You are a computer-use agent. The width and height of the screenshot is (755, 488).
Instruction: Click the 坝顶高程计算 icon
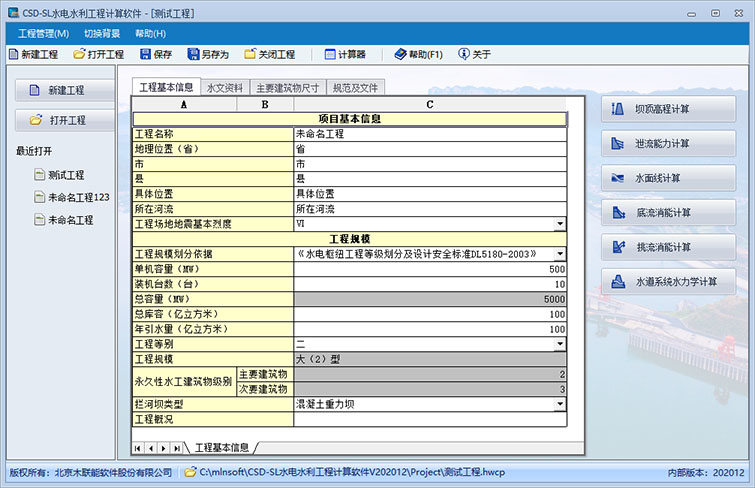618,109
